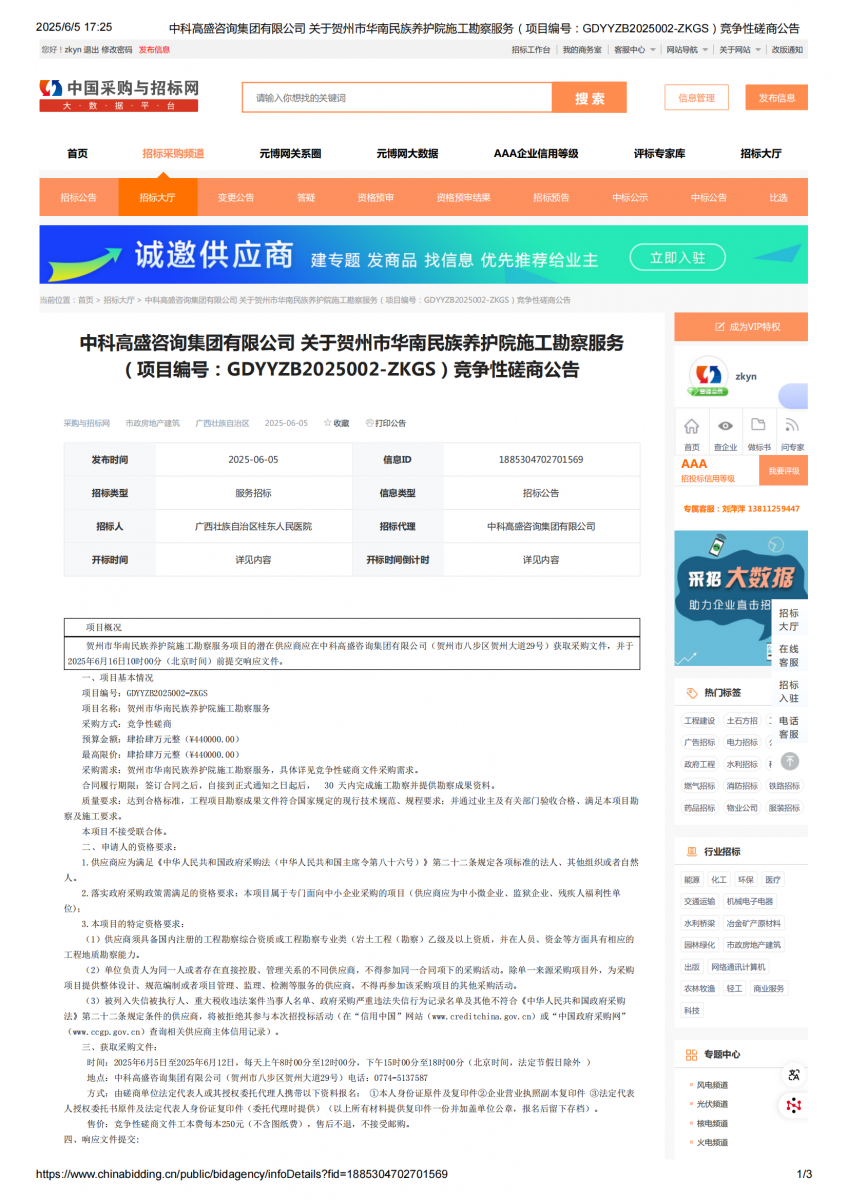Click the edit icon on 成为VIP特权

click(720, 327)
